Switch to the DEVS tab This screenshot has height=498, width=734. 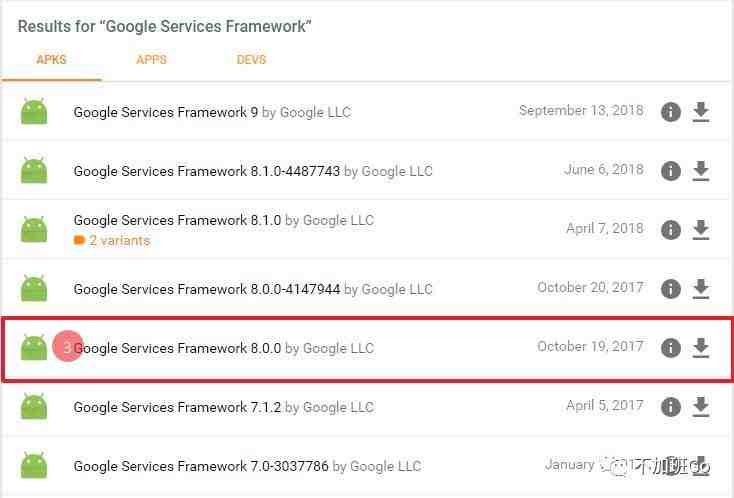click(251, 60)
